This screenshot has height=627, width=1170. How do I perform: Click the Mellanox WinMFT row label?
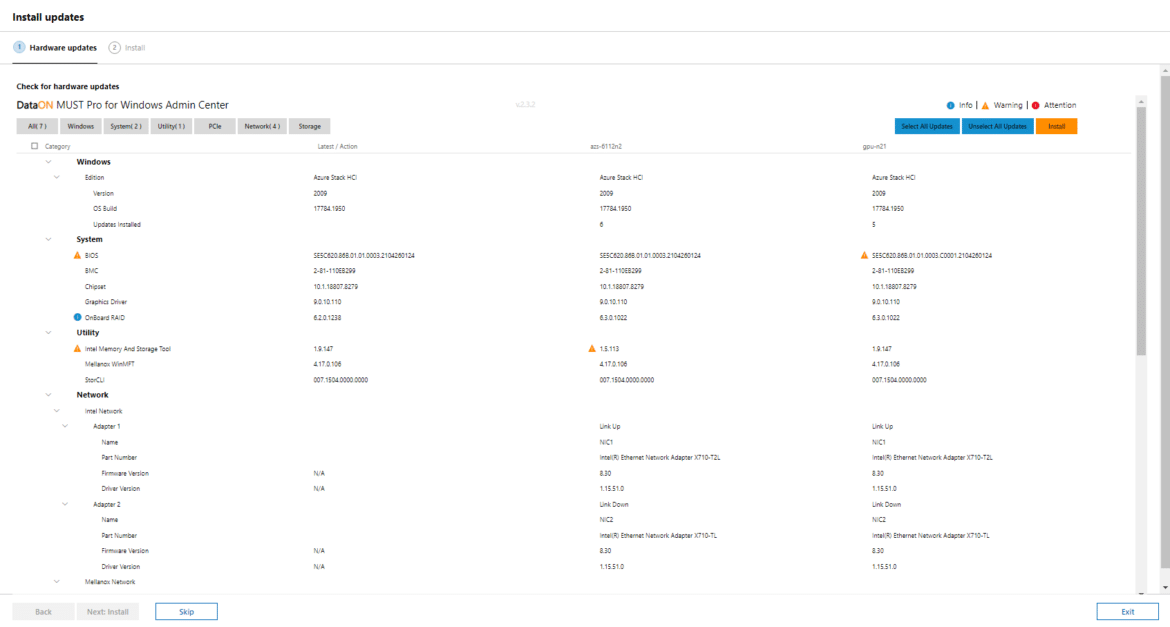pyautogui.click(x=110, y=364)
